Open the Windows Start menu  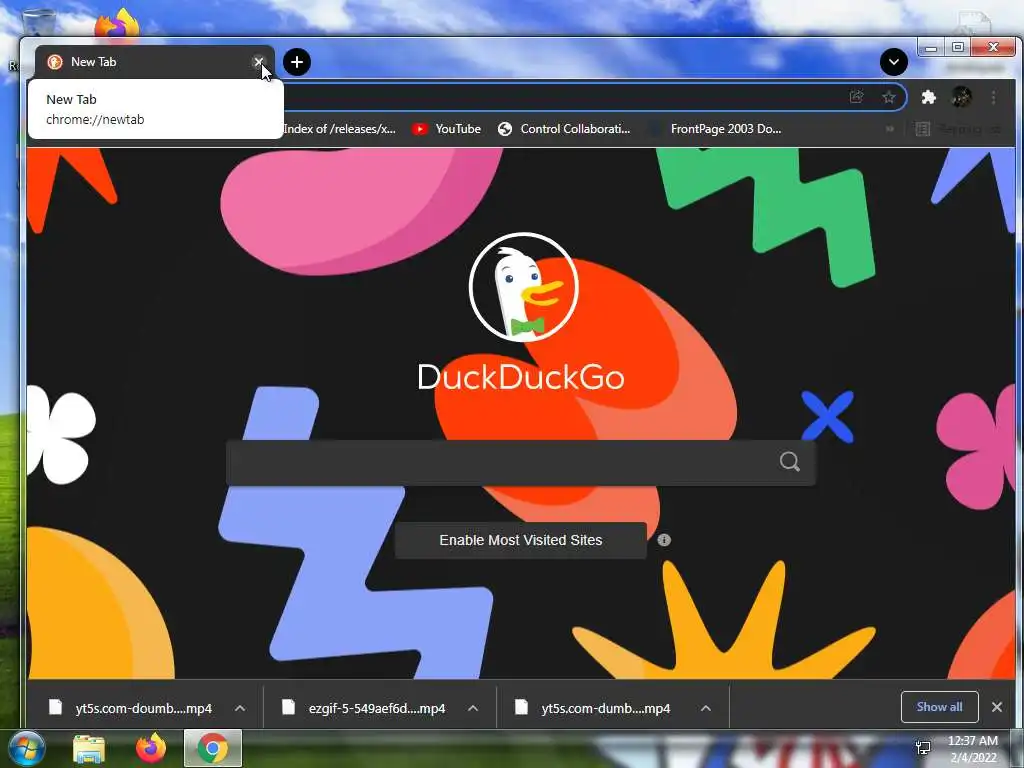pos(26,749)
